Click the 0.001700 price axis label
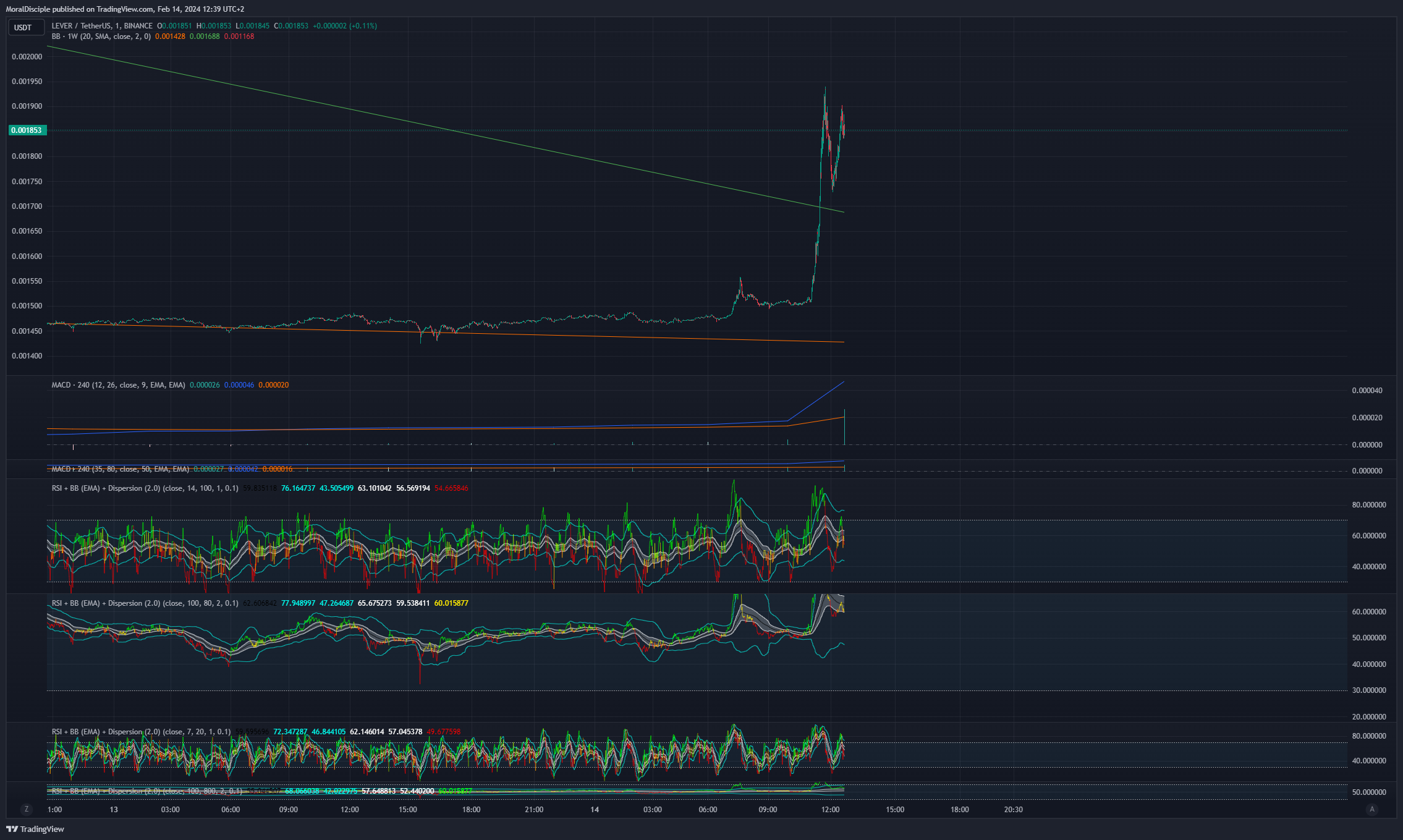1403x840 pixels. coord(27,206)
